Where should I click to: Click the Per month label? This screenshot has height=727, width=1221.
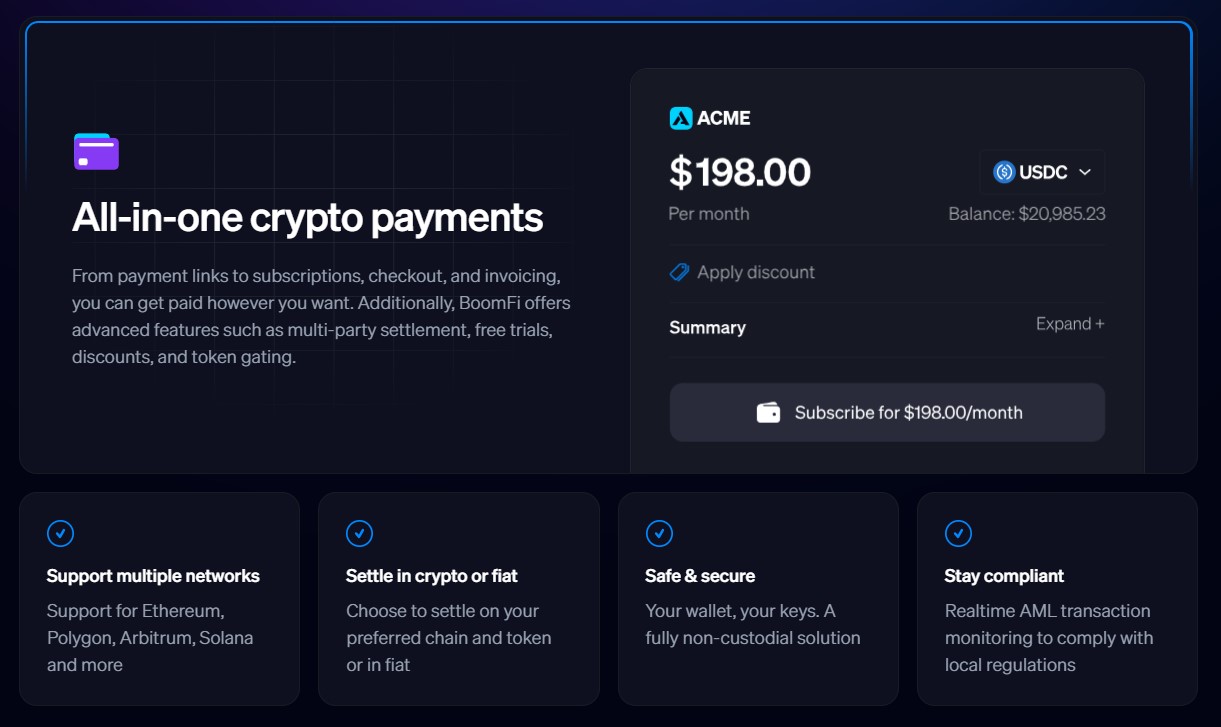pos(707,213)
